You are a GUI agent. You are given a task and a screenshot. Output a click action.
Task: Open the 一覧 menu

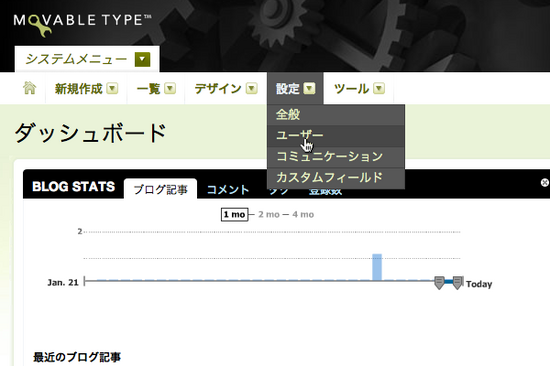[148, 89]
